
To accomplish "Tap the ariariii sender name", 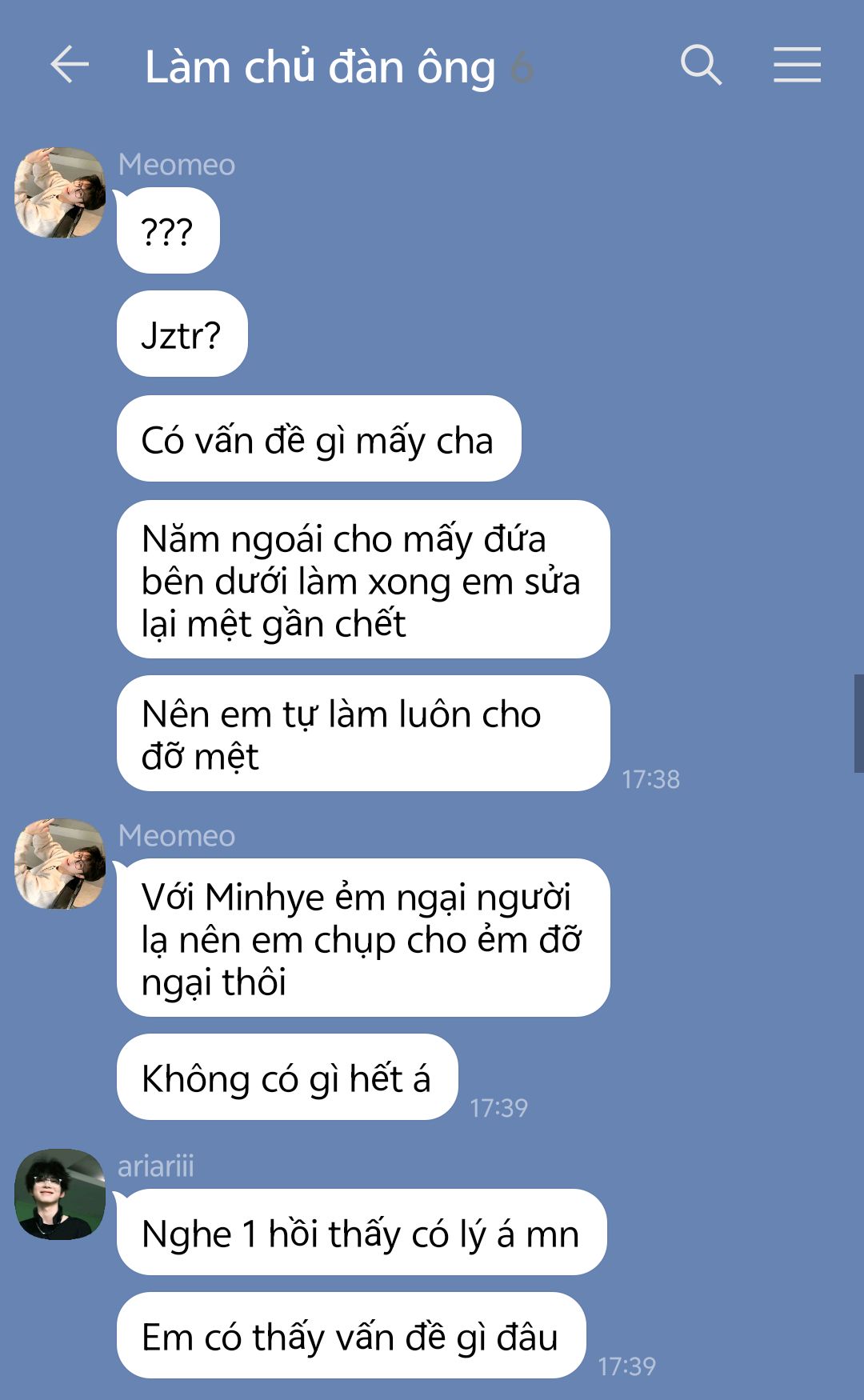I will coord(156,1166).
